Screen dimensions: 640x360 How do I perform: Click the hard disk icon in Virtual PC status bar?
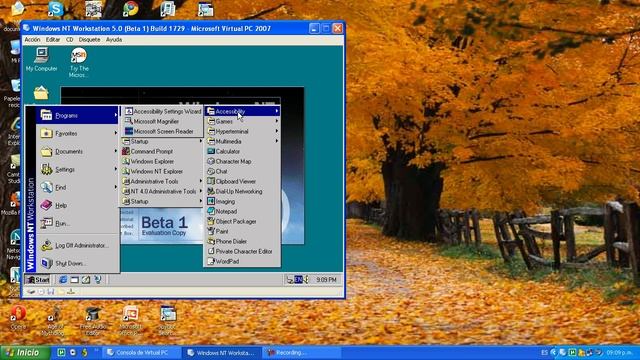tap(31, 291)
